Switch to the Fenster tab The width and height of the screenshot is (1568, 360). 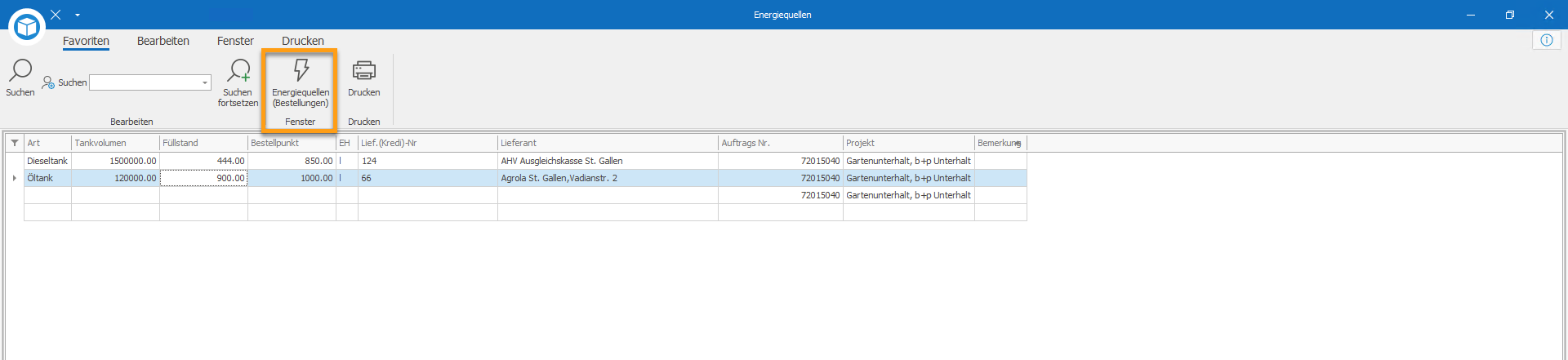tap(235, 41)
